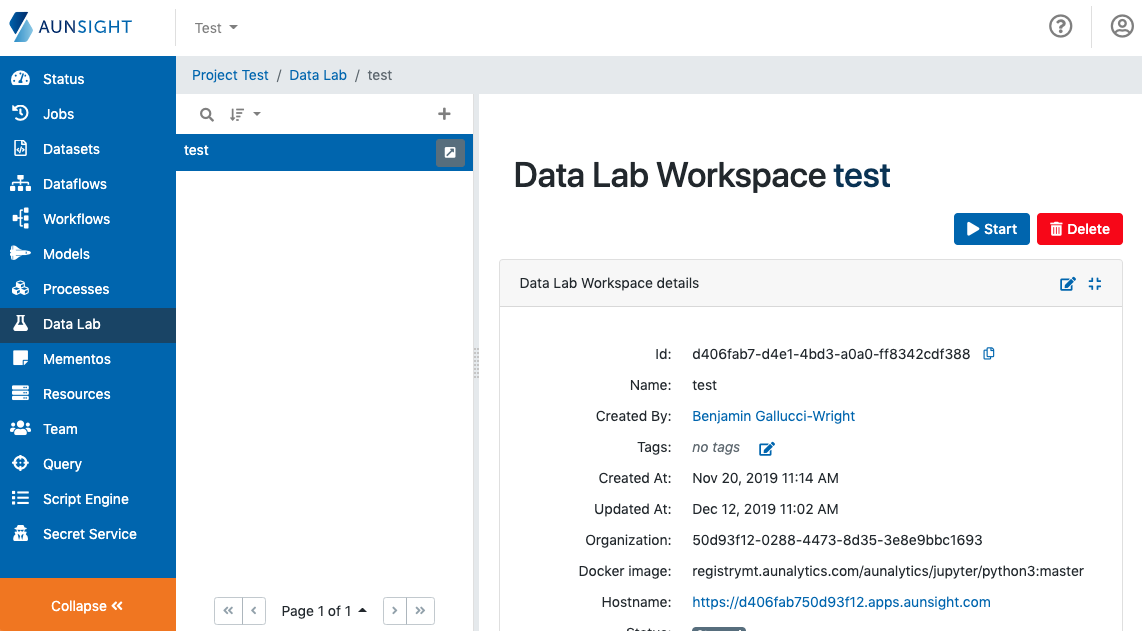1142x631 pixels.
Task: Edit workspace details using the pencil icon
Action: tap(1067, 284)
